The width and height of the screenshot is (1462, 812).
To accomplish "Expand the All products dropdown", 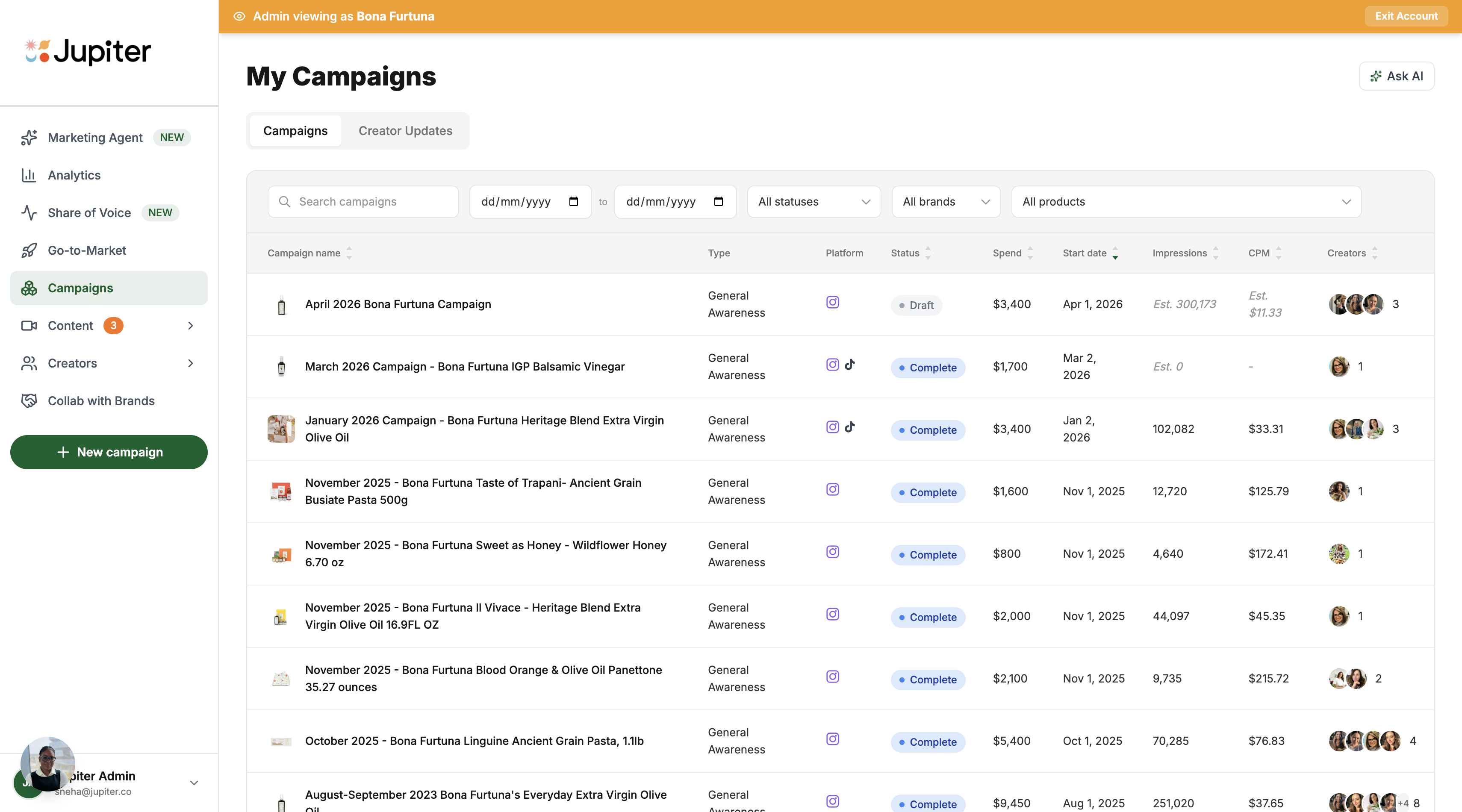I will pos(1185,201).
